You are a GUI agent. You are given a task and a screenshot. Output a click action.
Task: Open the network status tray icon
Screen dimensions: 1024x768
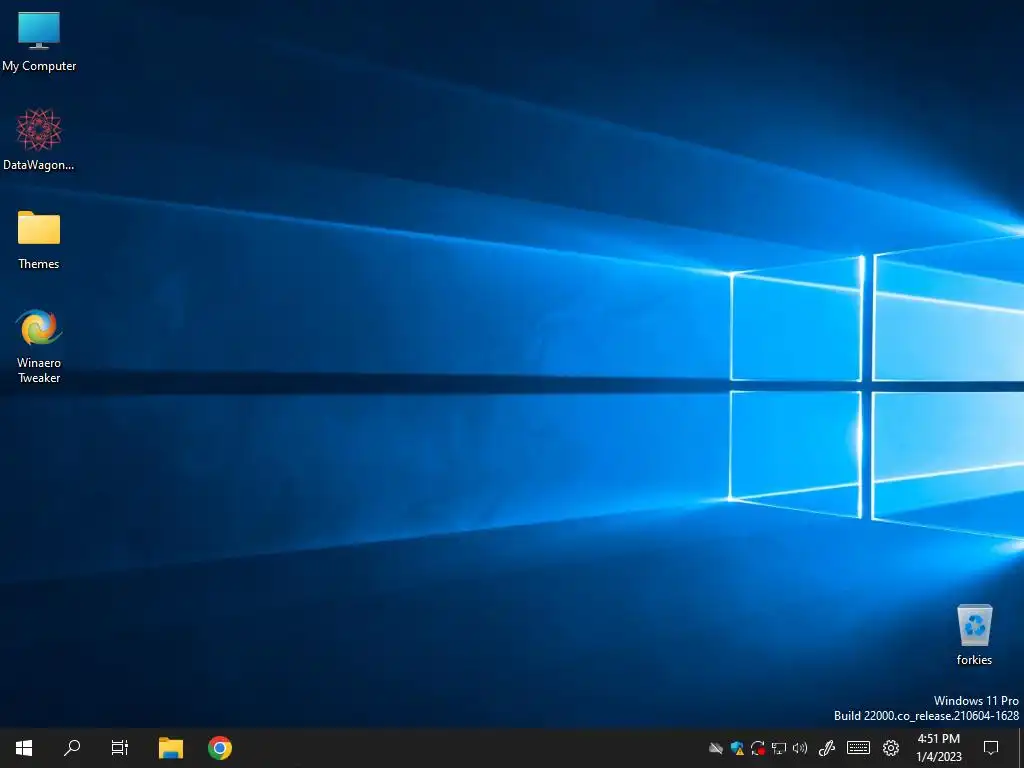779,748
